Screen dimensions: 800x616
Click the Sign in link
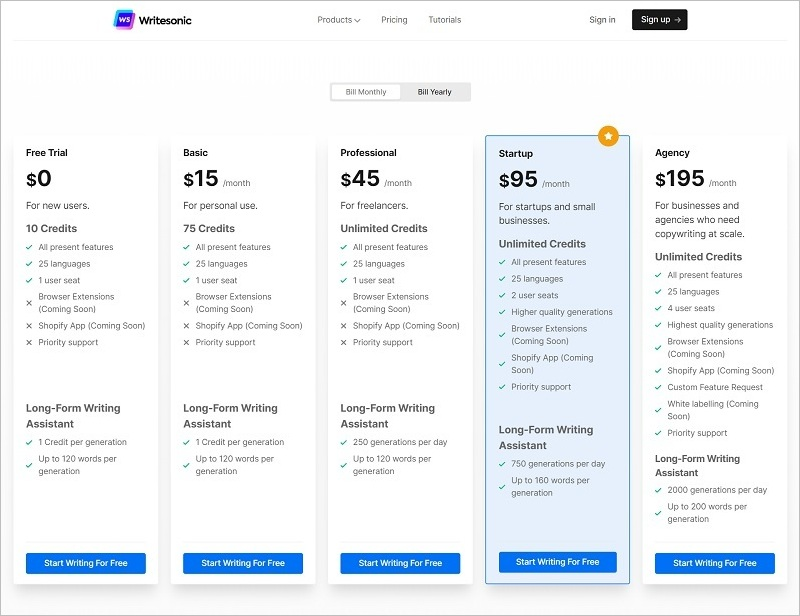tap(602, 20)
